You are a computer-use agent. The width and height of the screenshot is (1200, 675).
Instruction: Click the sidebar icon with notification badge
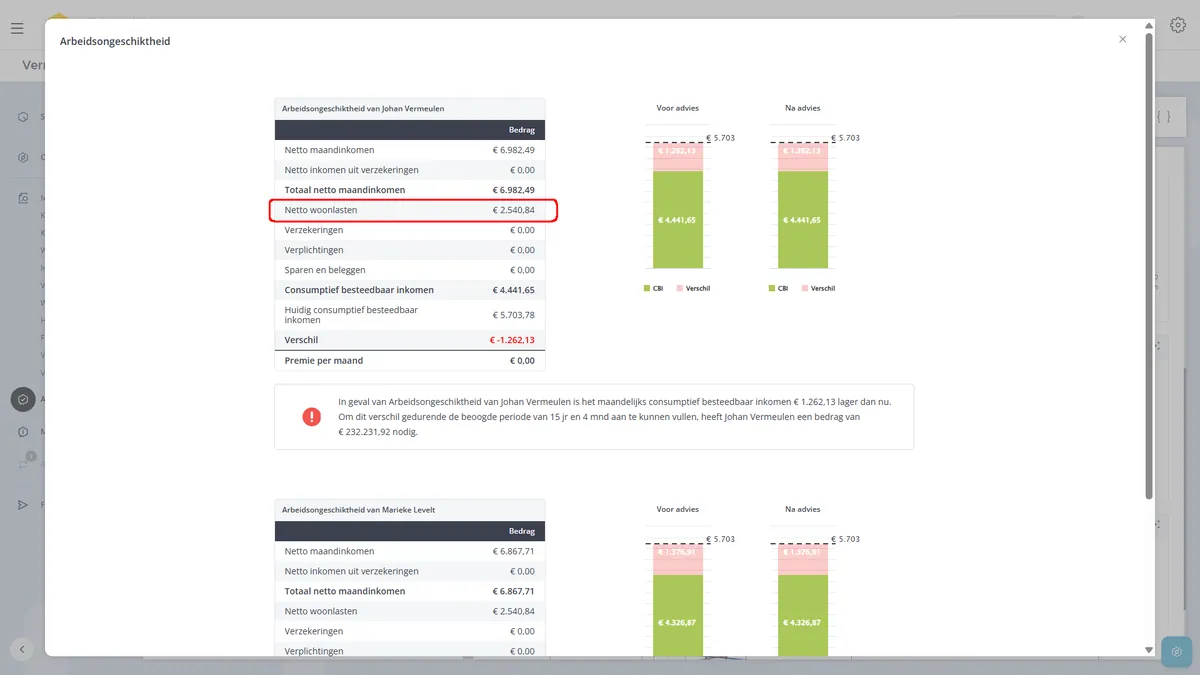coord(24,463)
